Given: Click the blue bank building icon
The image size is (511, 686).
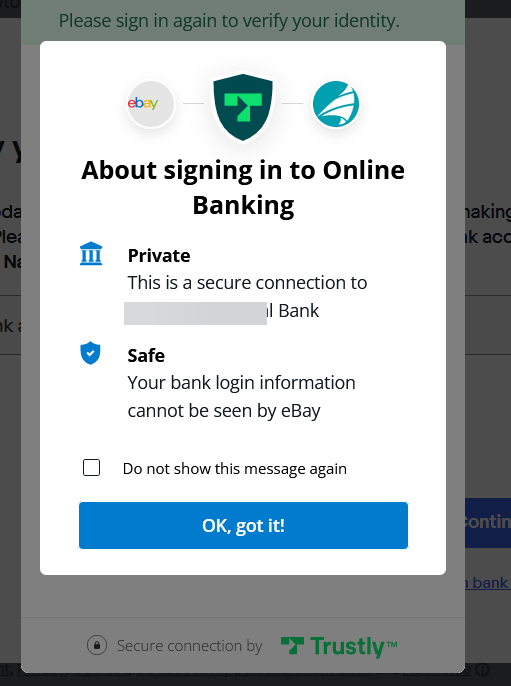Looking at the screenshot, I should point(91,254).
